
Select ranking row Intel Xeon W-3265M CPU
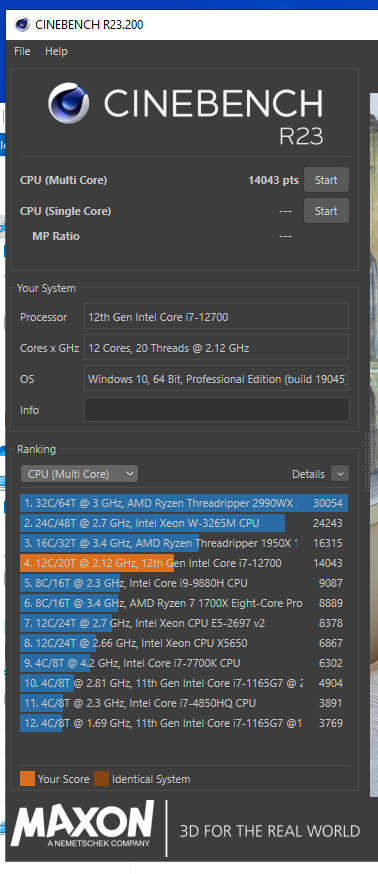184,523
